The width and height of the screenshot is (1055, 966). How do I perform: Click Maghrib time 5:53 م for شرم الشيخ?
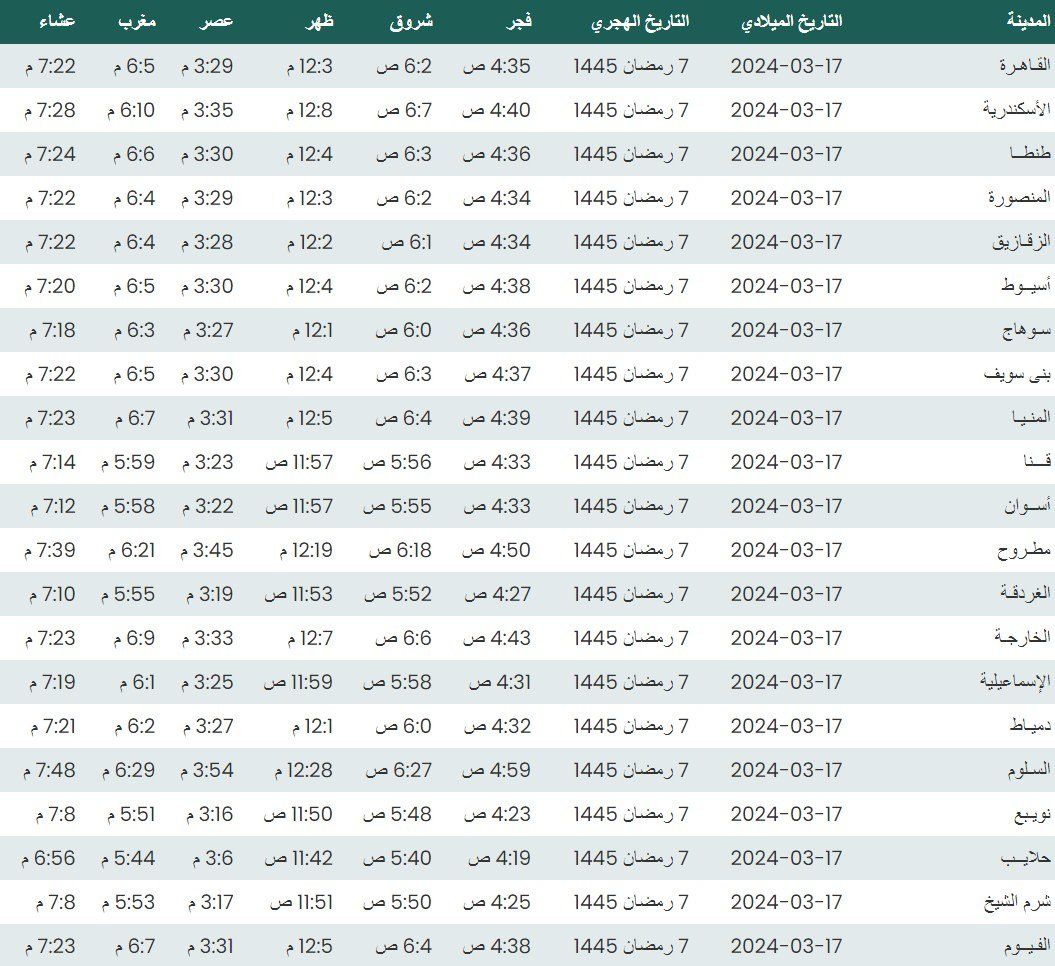tap(128, 902)
